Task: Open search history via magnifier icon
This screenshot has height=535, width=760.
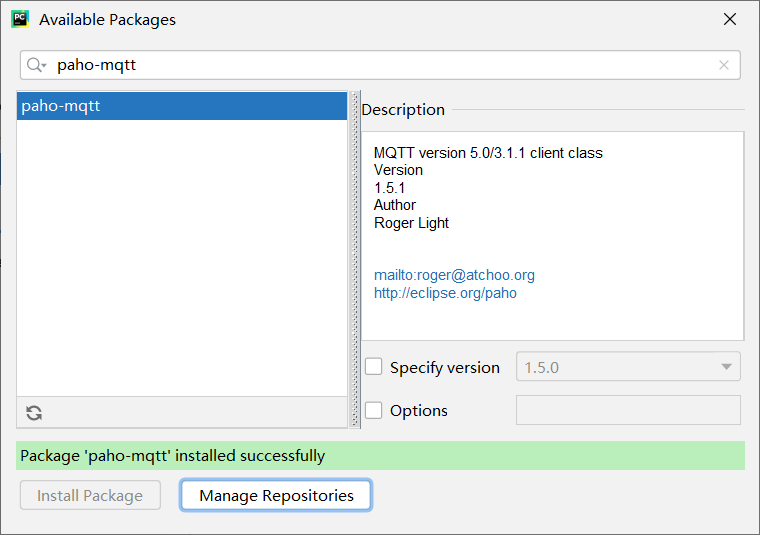Action: click(x=37, y=65)
